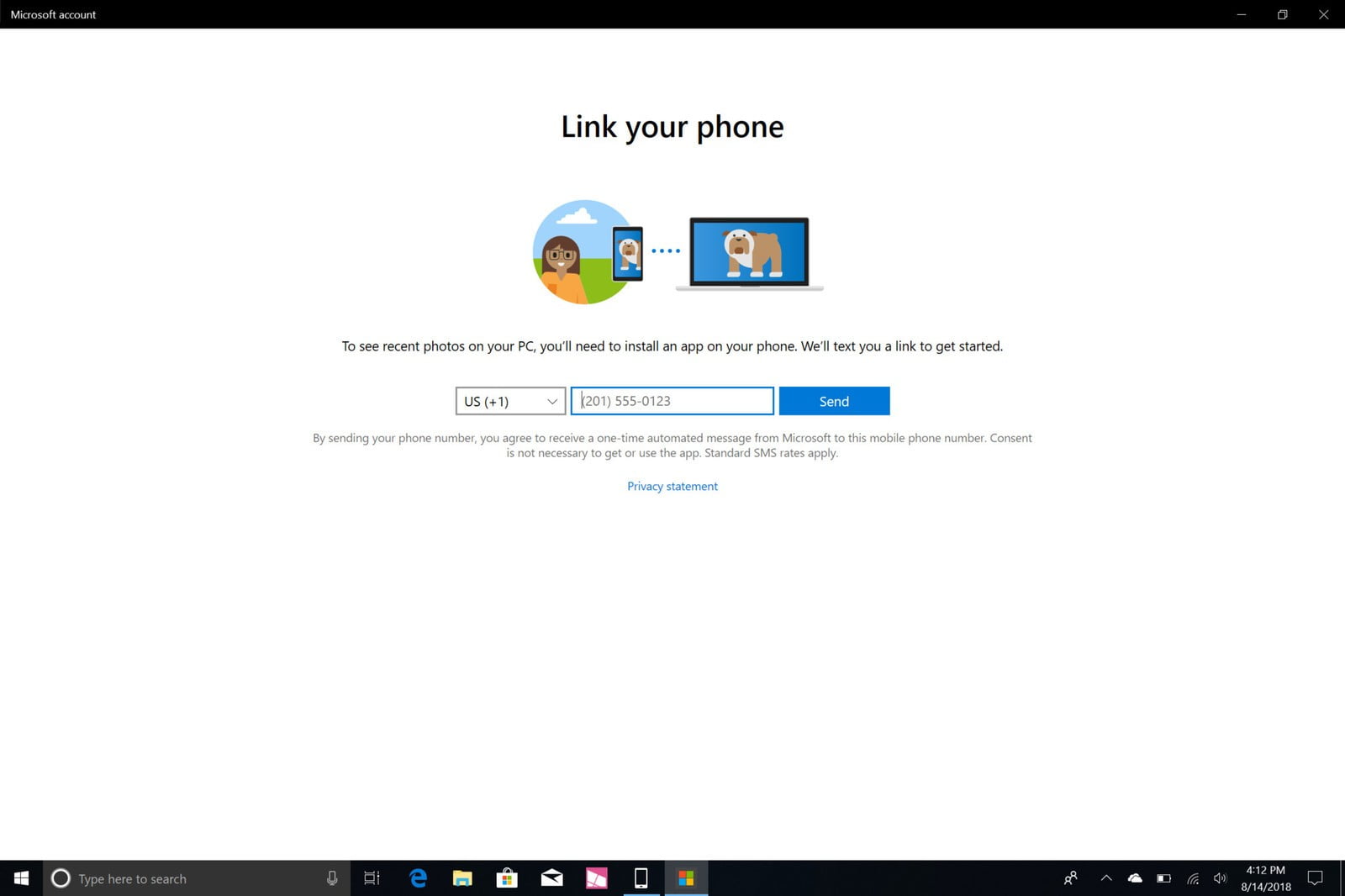Screen dimensions: 1345x896
Task: Open File Explorer from the taskbar
Action: point(462,878)
